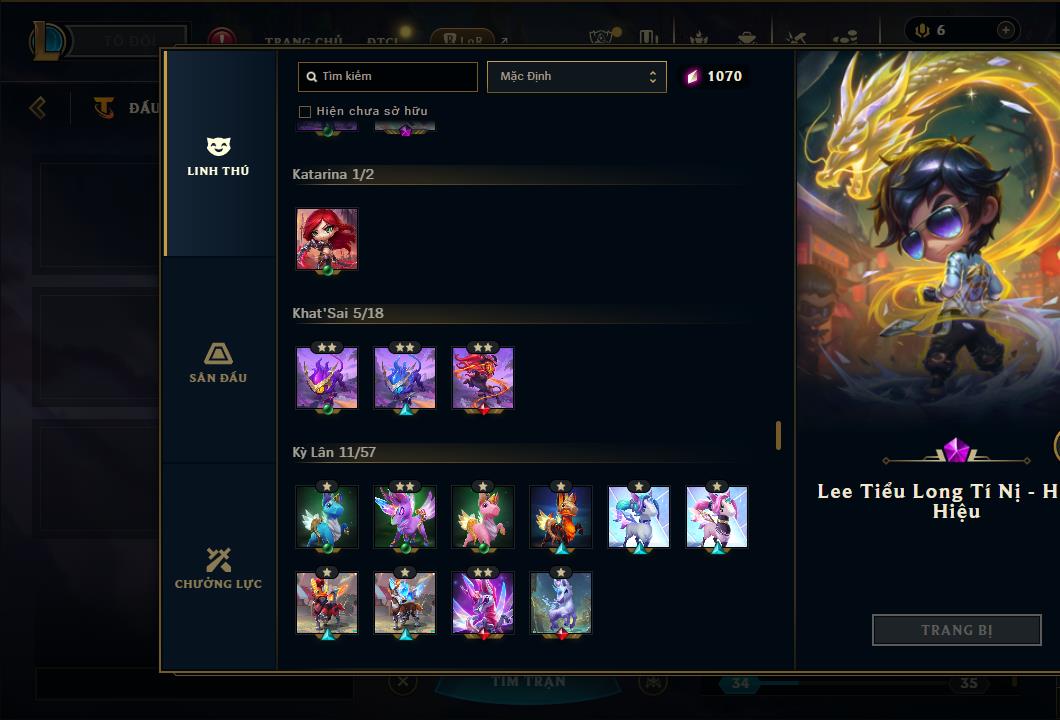Click the plus icon beside currency 6
The width and height of the screenshot is (1060, 720).
click(x=1006, y=30)
